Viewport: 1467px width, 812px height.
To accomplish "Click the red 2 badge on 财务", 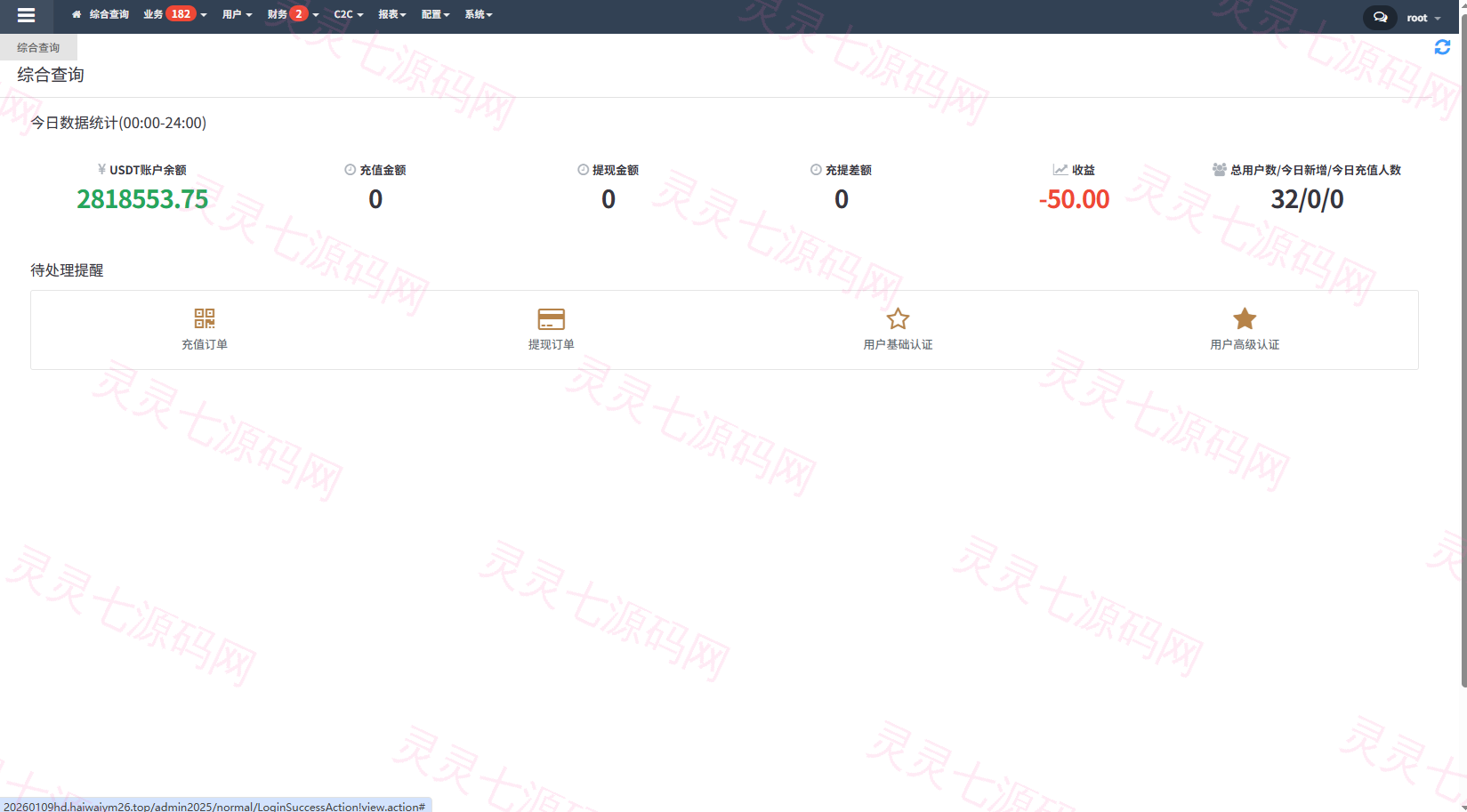I will 299,14.
